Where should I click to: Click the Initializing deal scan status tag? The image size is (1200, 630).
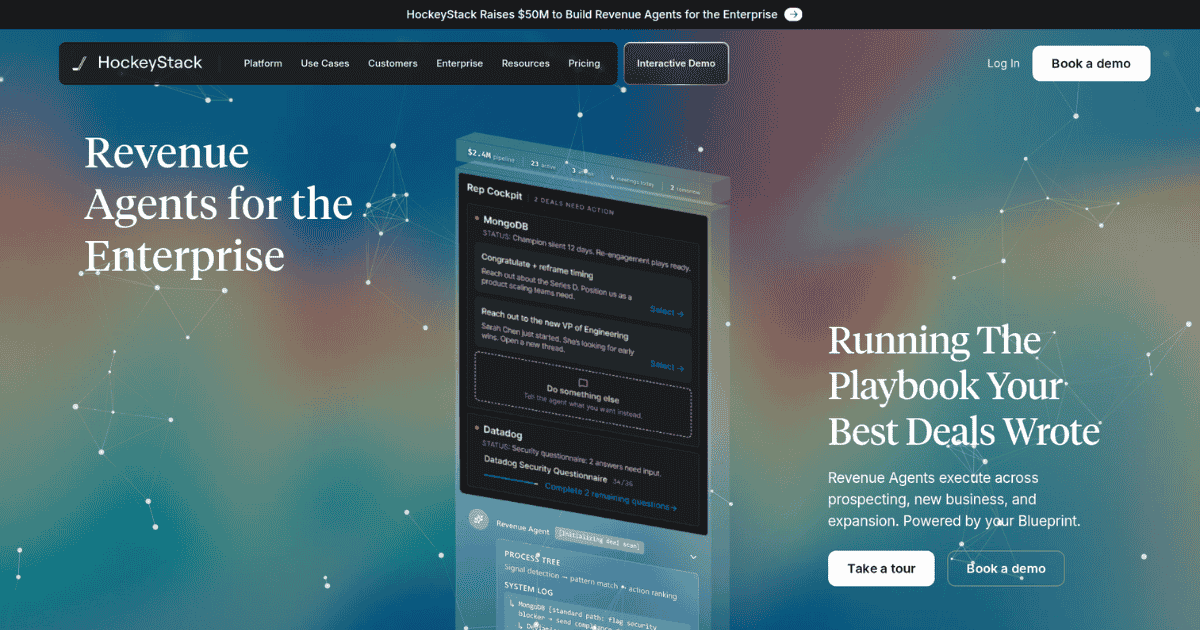[598, 538]
